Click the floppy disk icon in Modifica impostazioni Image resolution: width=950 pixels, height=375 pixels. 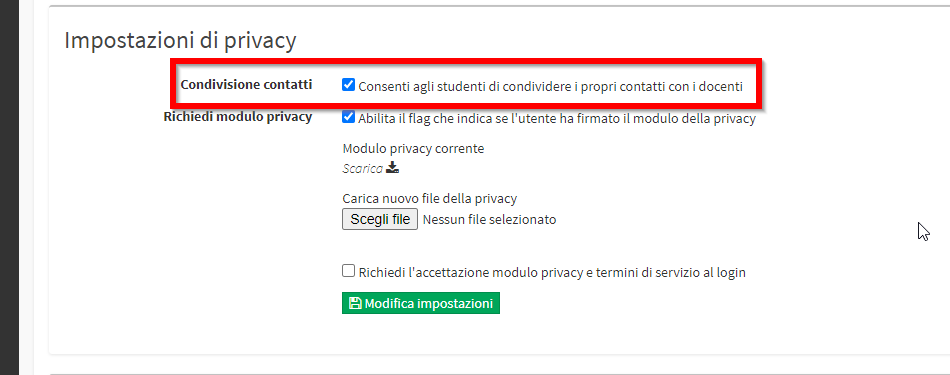[355, 304]
